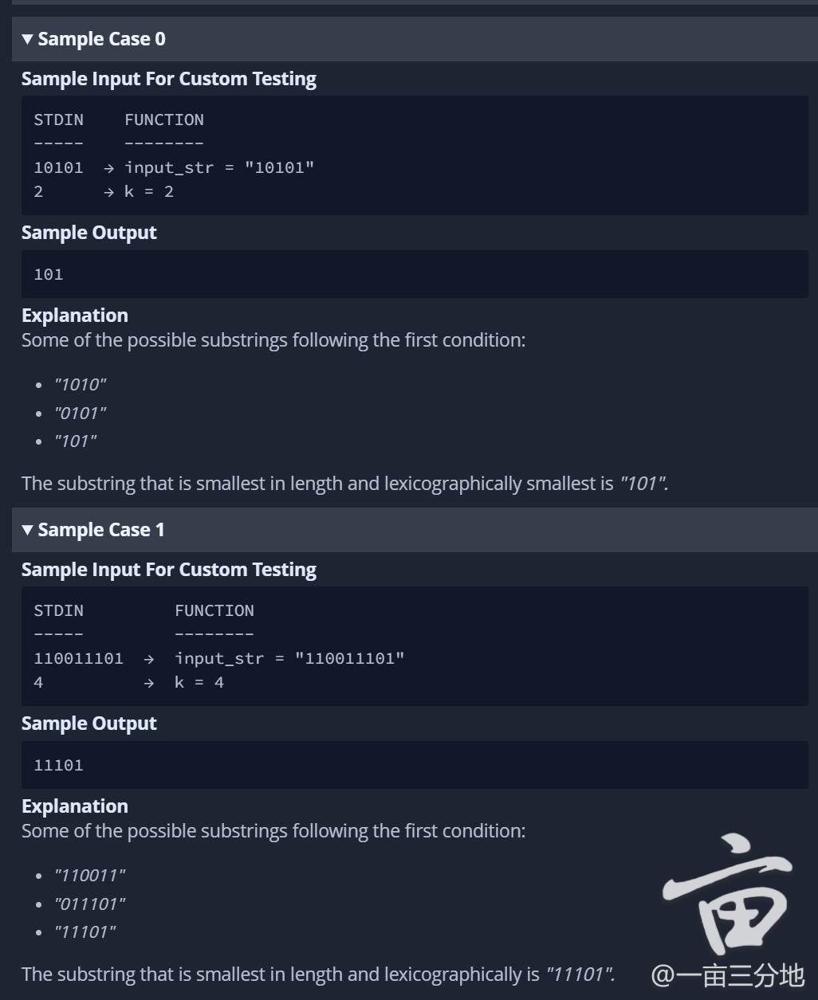Click the input_str = "10101" code line
Image resolution: width=818 pixels, height=1000 pixels.
point(219,167)
